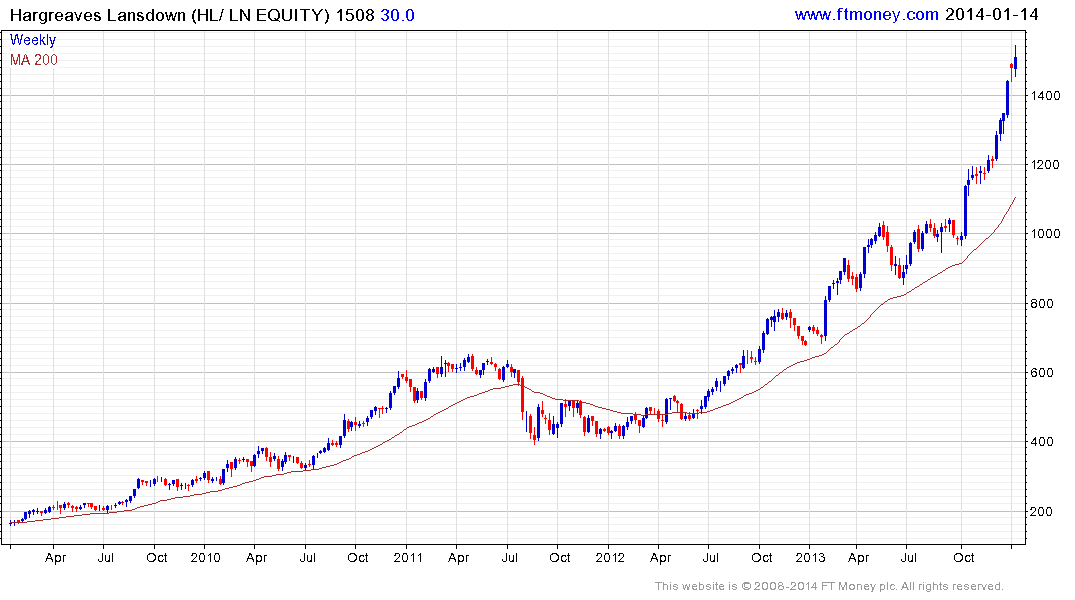This screenshot has width=1075, height=600.
Task: Click the 800 price axis label
Action: (1042, 304)
